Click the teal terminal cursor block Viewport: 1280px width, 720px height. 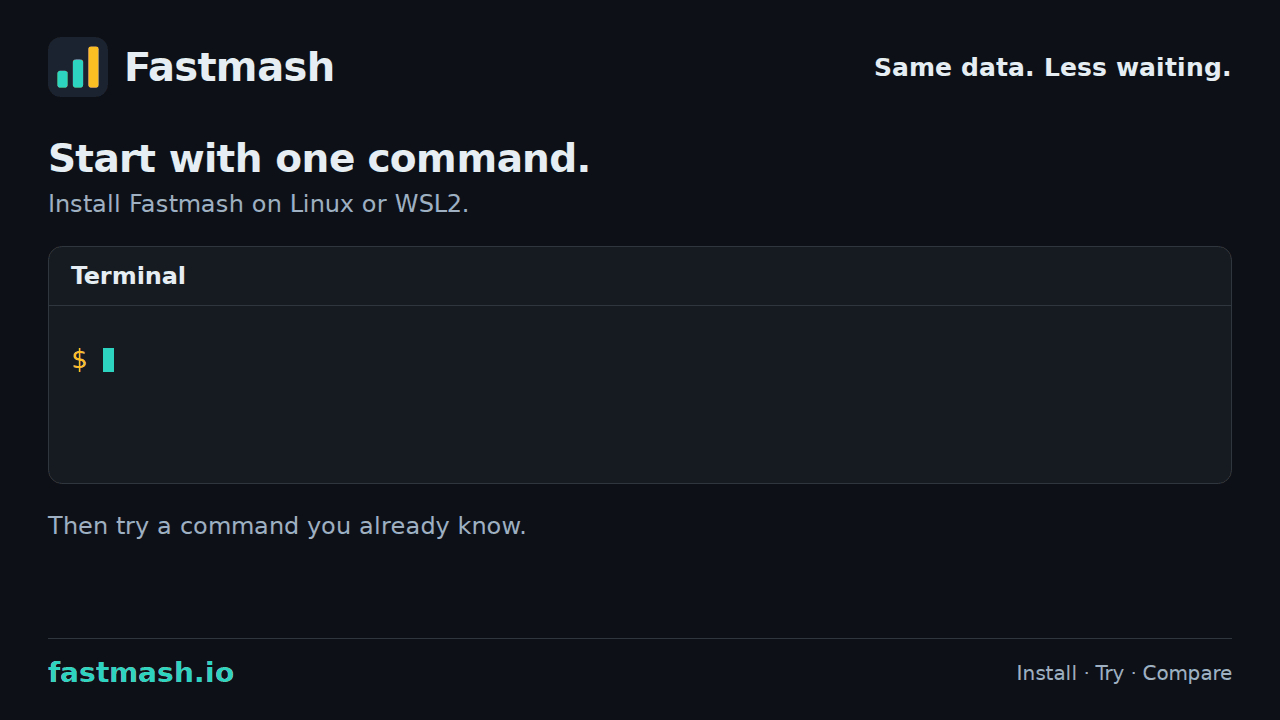108,360
